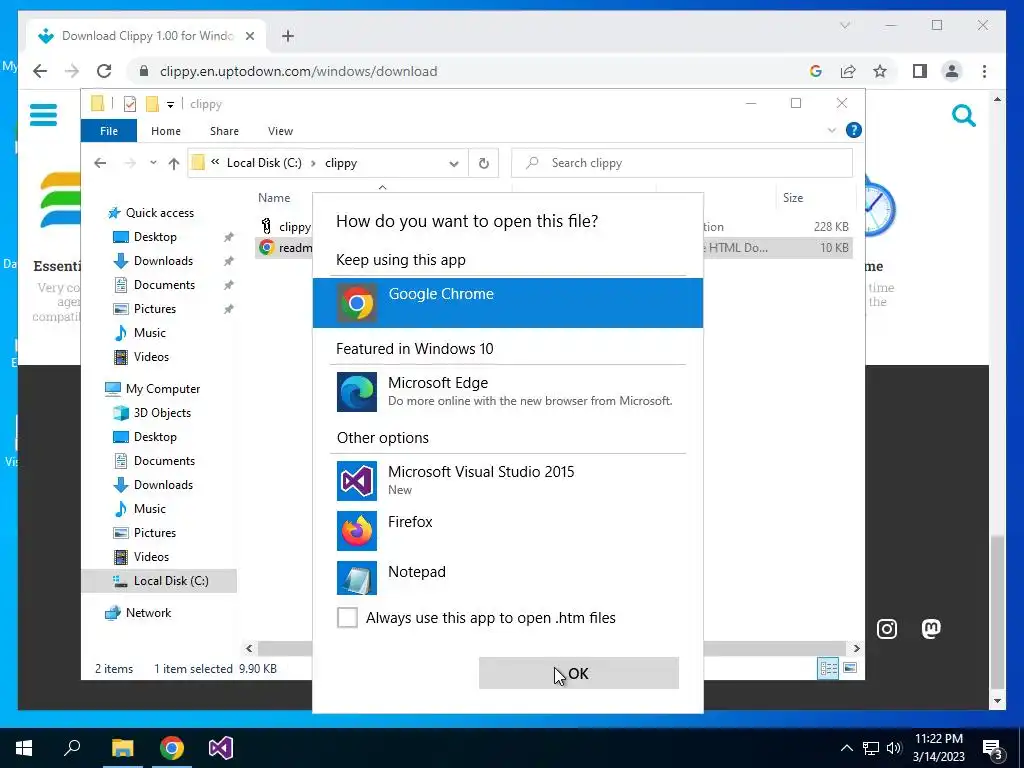Click File Explorer back arrow

pyautogui.click(x=100, y=163)
